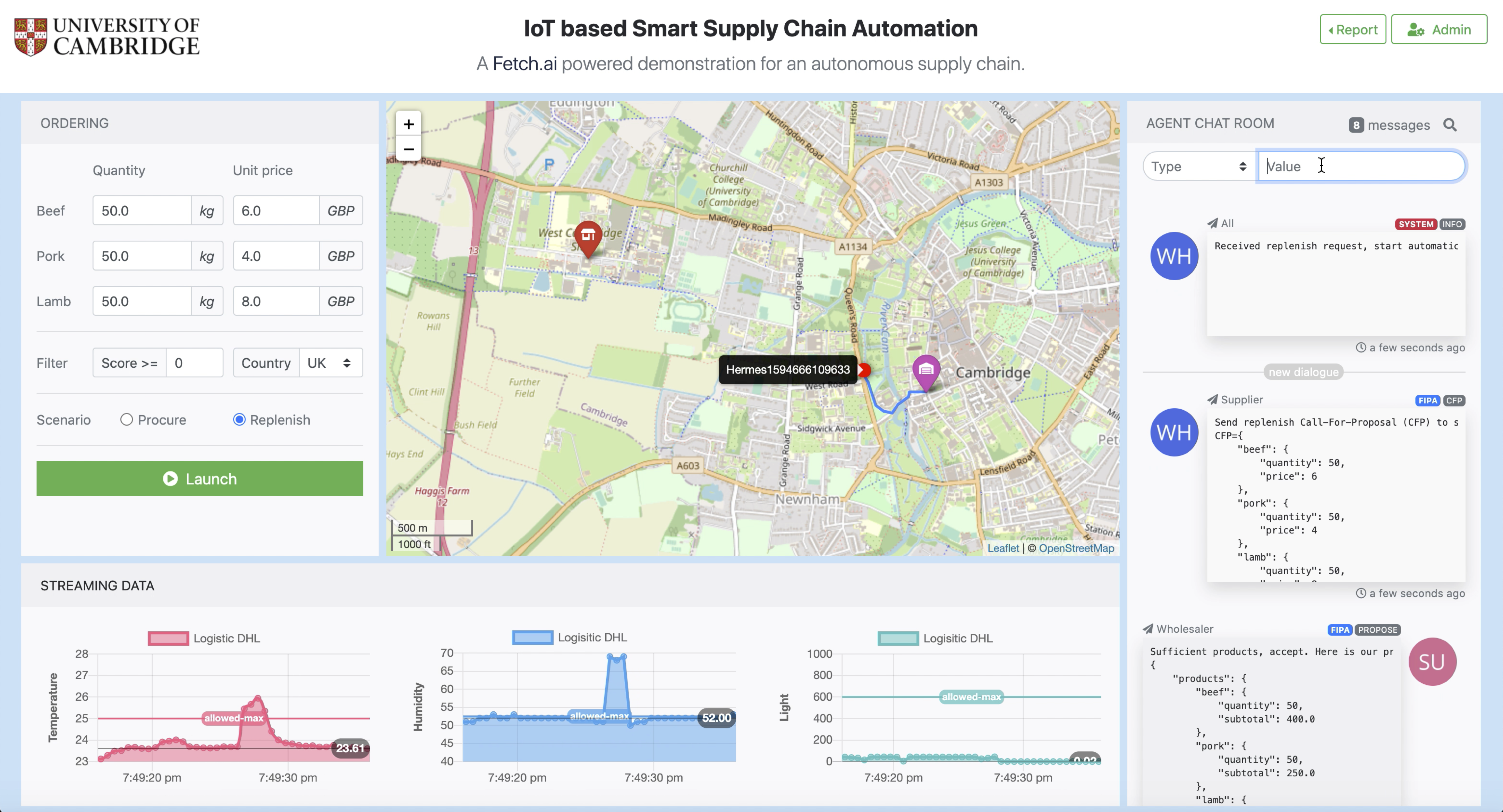Open the OpenStreetMap attribution link
Viewport: 1503px width, 812px height.
click(x=1076, y=548)
